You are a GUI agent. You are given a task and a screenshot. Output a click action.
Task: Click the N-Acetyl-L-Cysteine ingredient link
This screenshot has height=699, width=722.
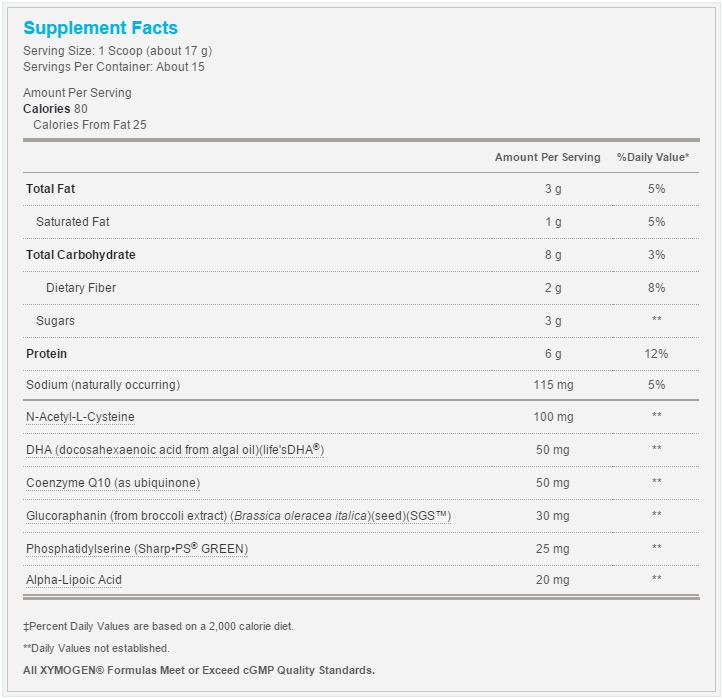tap(80, 417)
